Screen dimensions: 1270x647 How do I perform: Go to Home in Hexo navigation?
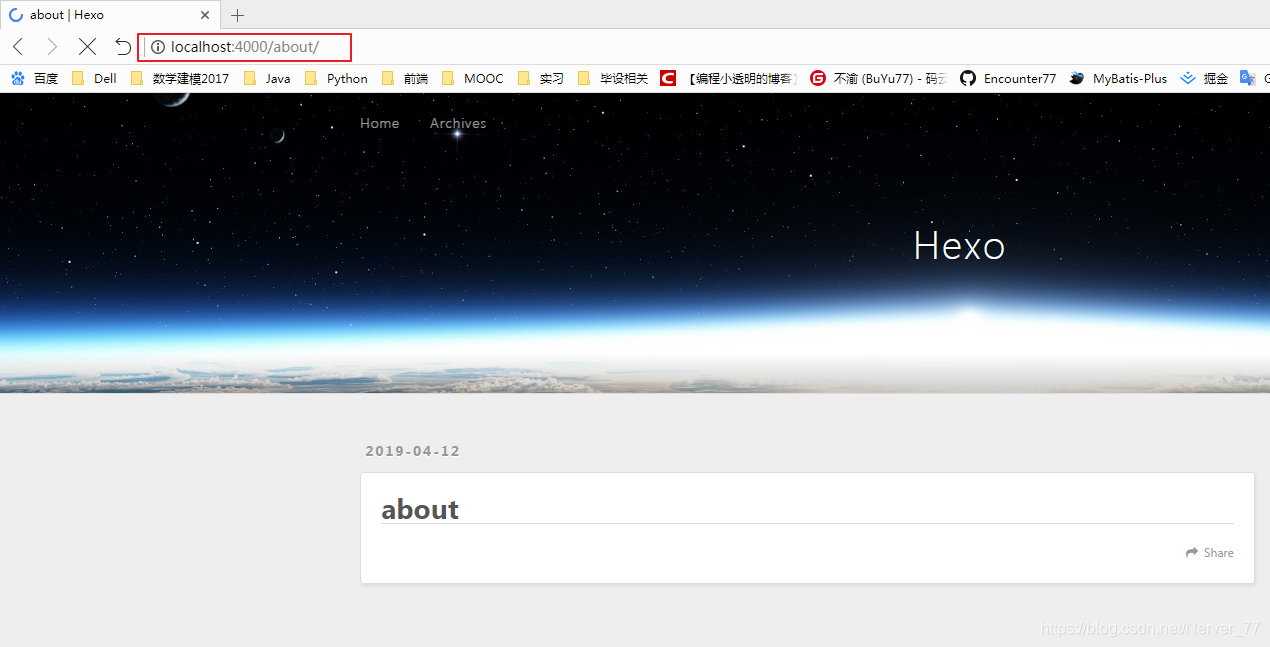coord(379,123)
